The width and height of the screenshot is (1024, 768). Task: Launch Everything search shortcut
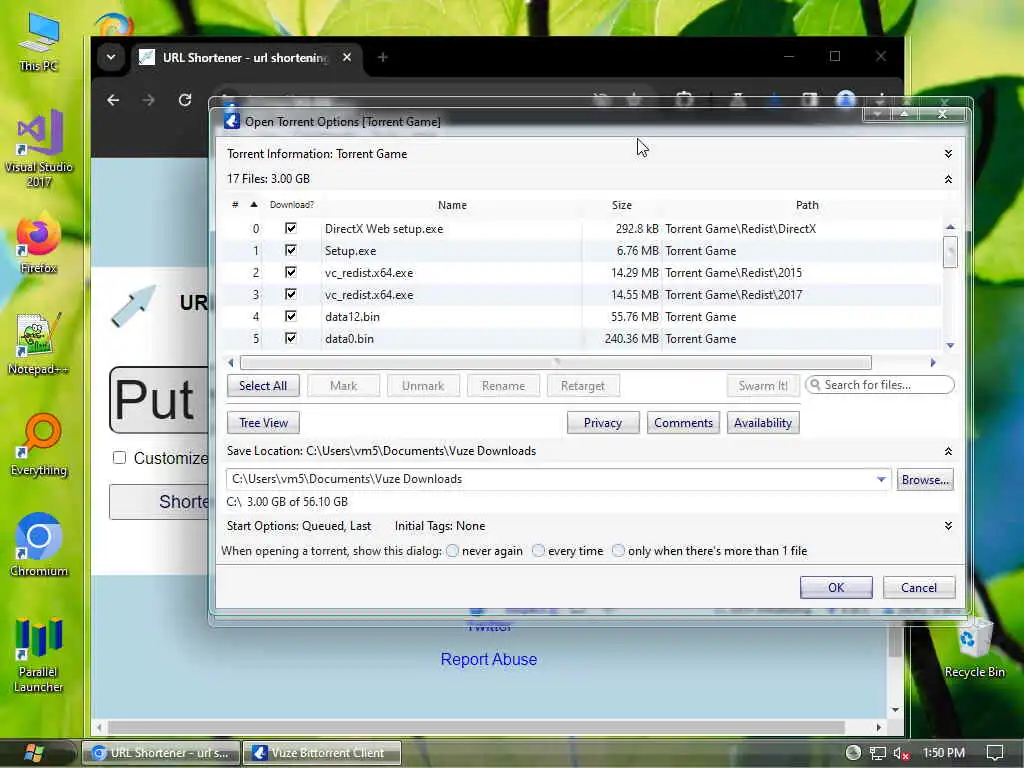point(39,445)
